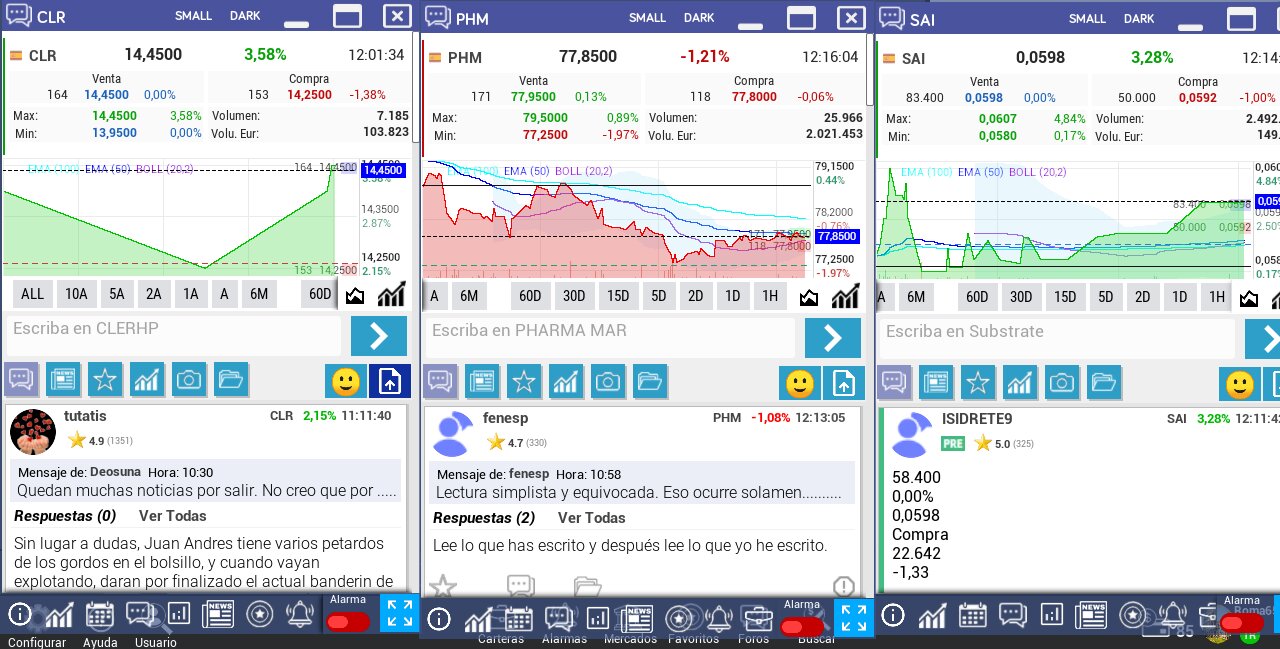Select 1H range on PHM chart
Image resolution: width=1280 pixels, height=649 pixels.
[769, 296]
